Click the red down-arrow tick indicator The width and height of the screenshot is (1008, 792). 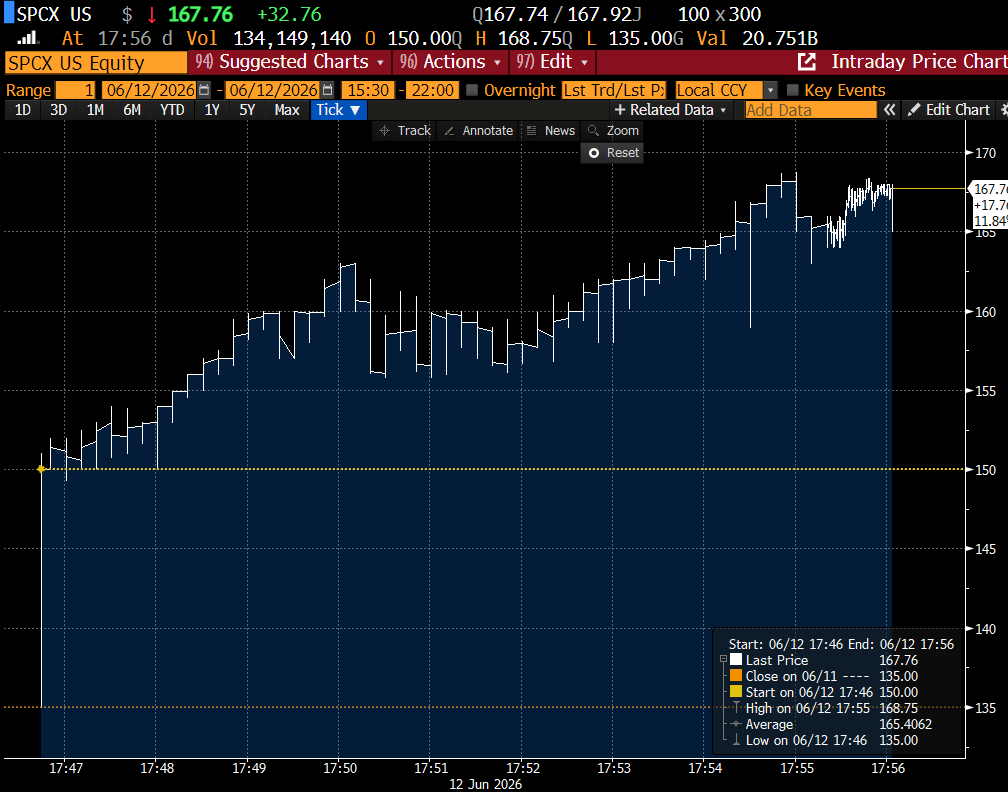point(152,15)
